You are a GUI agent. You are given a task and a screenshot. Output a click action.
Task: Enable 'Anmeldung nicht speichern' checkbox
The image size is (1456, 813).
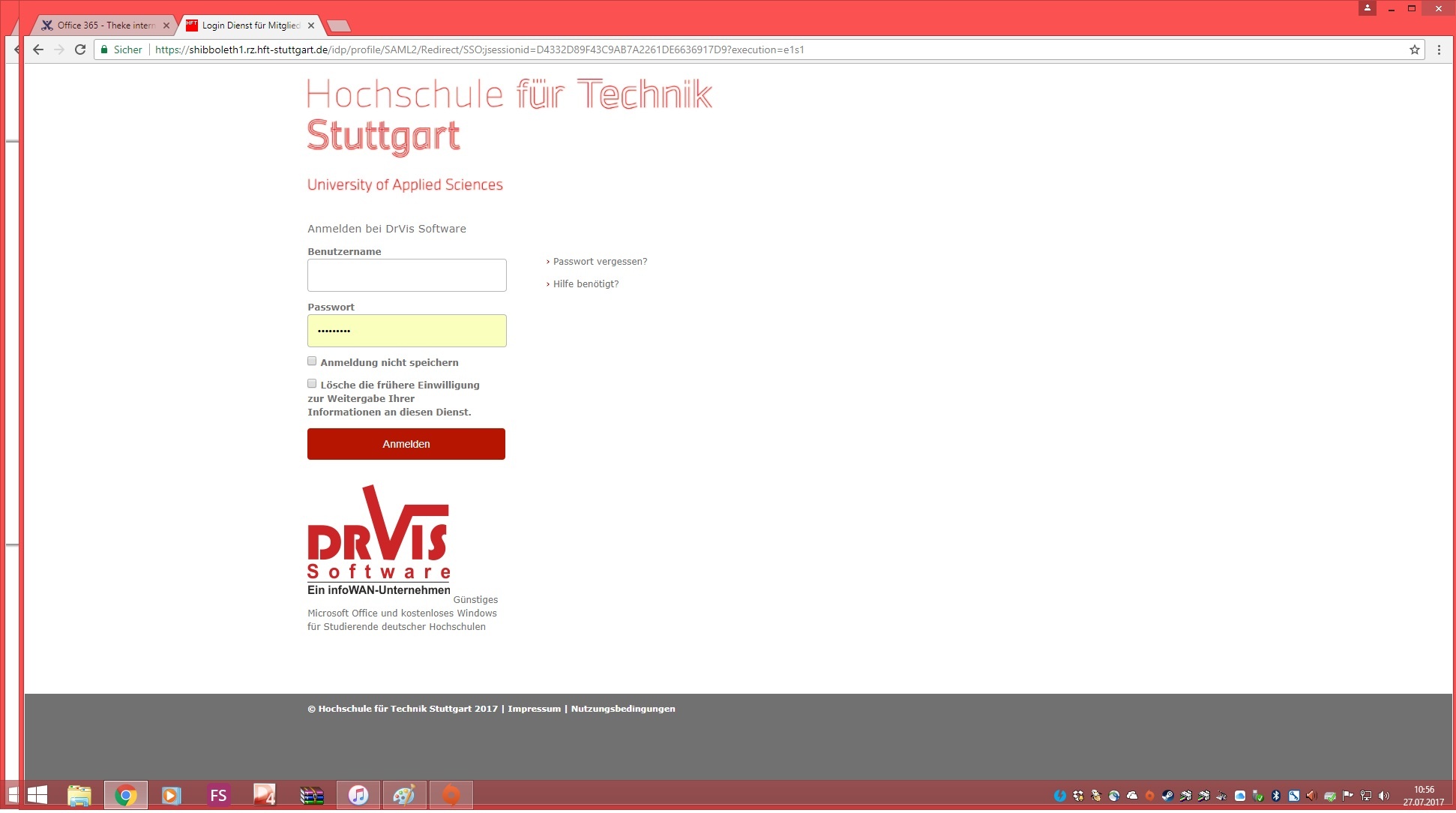pyautogui.click(x=312, y=361)
